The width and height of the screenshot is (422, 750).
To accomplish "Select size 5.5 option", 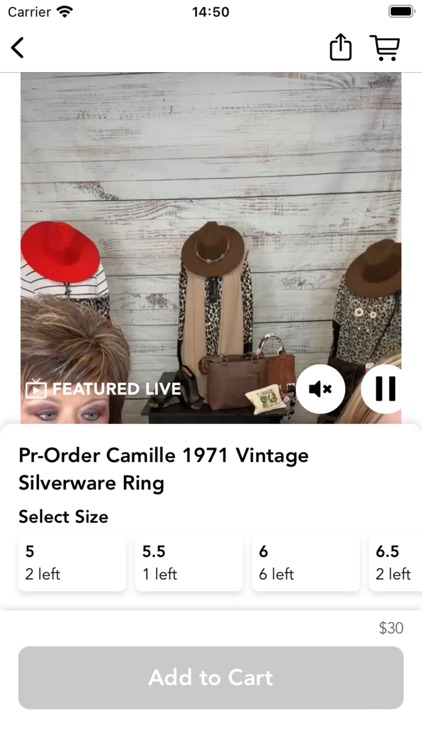I will tap(189, 563).
